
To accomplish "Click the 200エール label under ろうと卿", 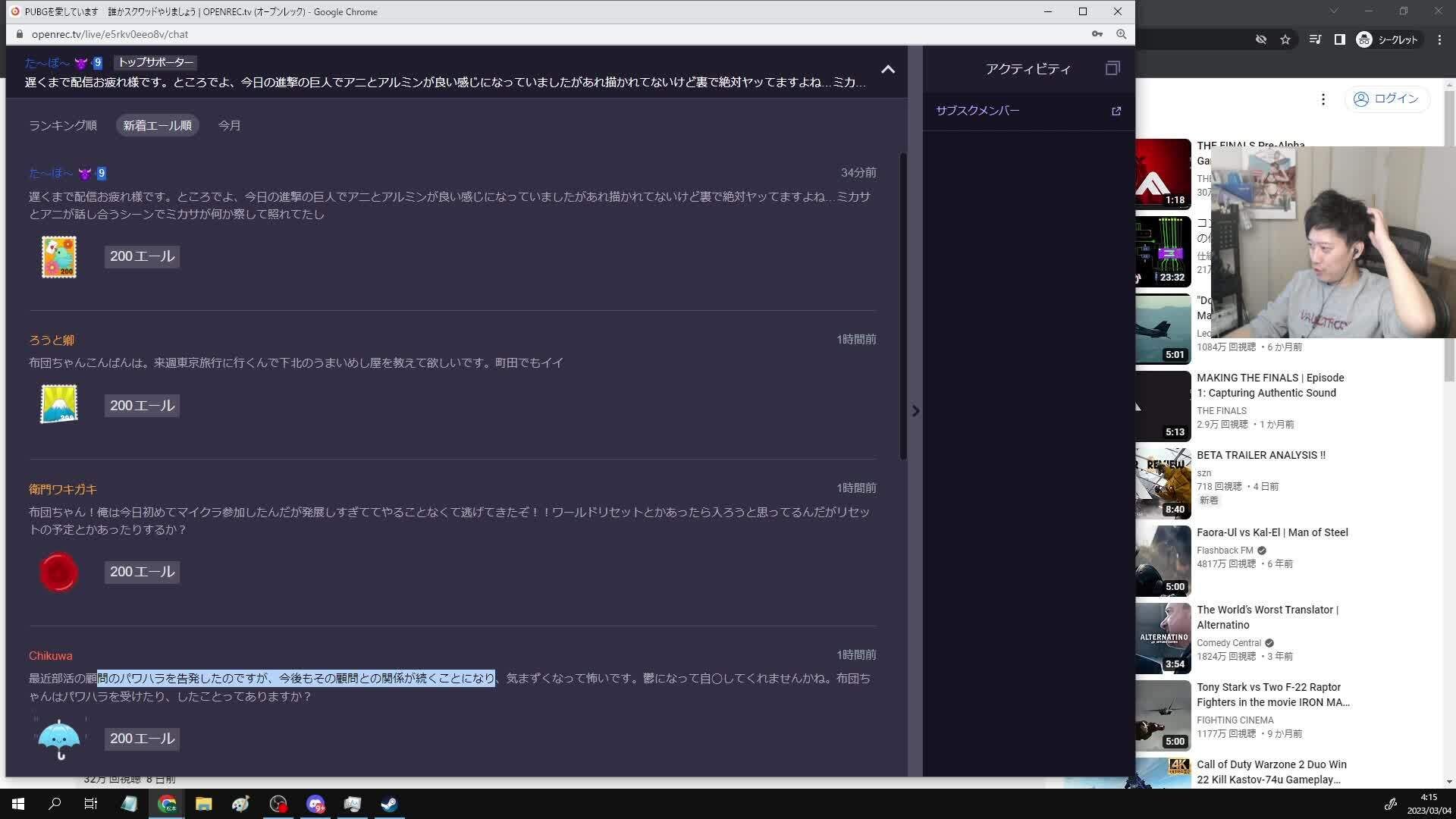I will pos(143,406).
